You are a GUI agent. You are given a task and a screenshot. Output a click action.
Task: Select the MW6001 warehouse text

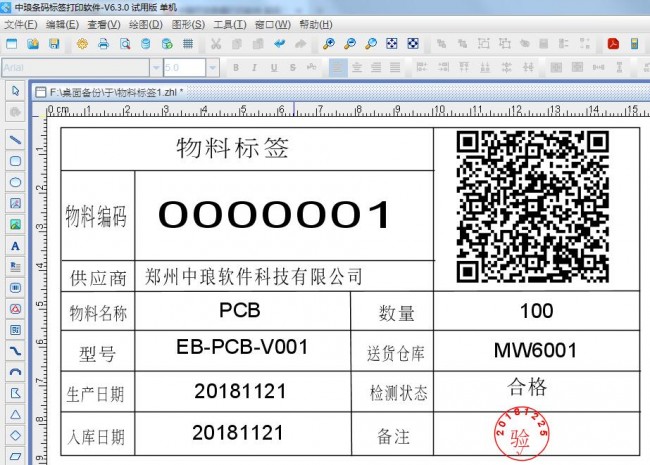tap(535, 351)
